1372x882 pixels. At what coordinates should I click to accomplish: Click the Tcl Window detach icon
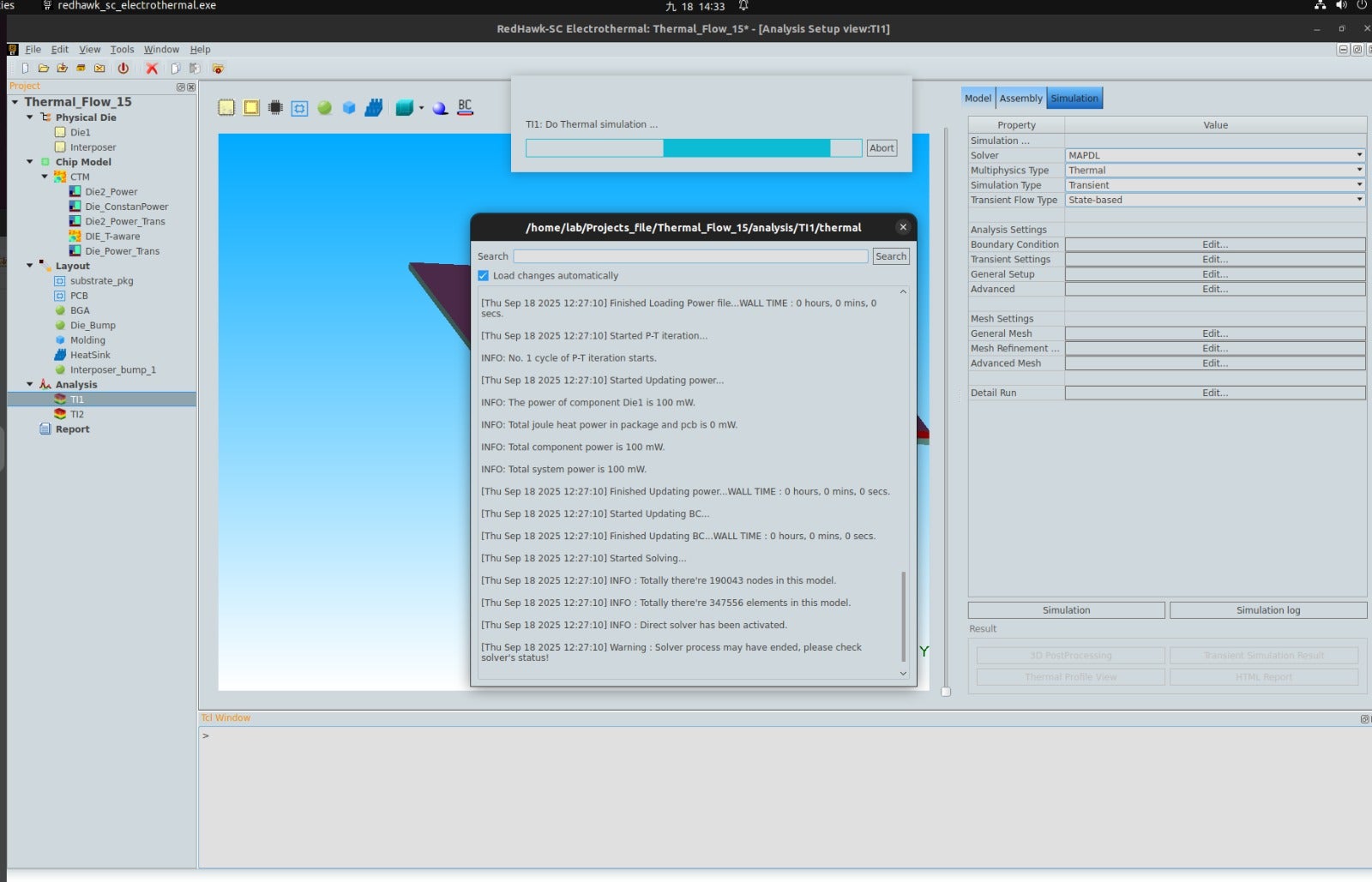[1364, 719]
